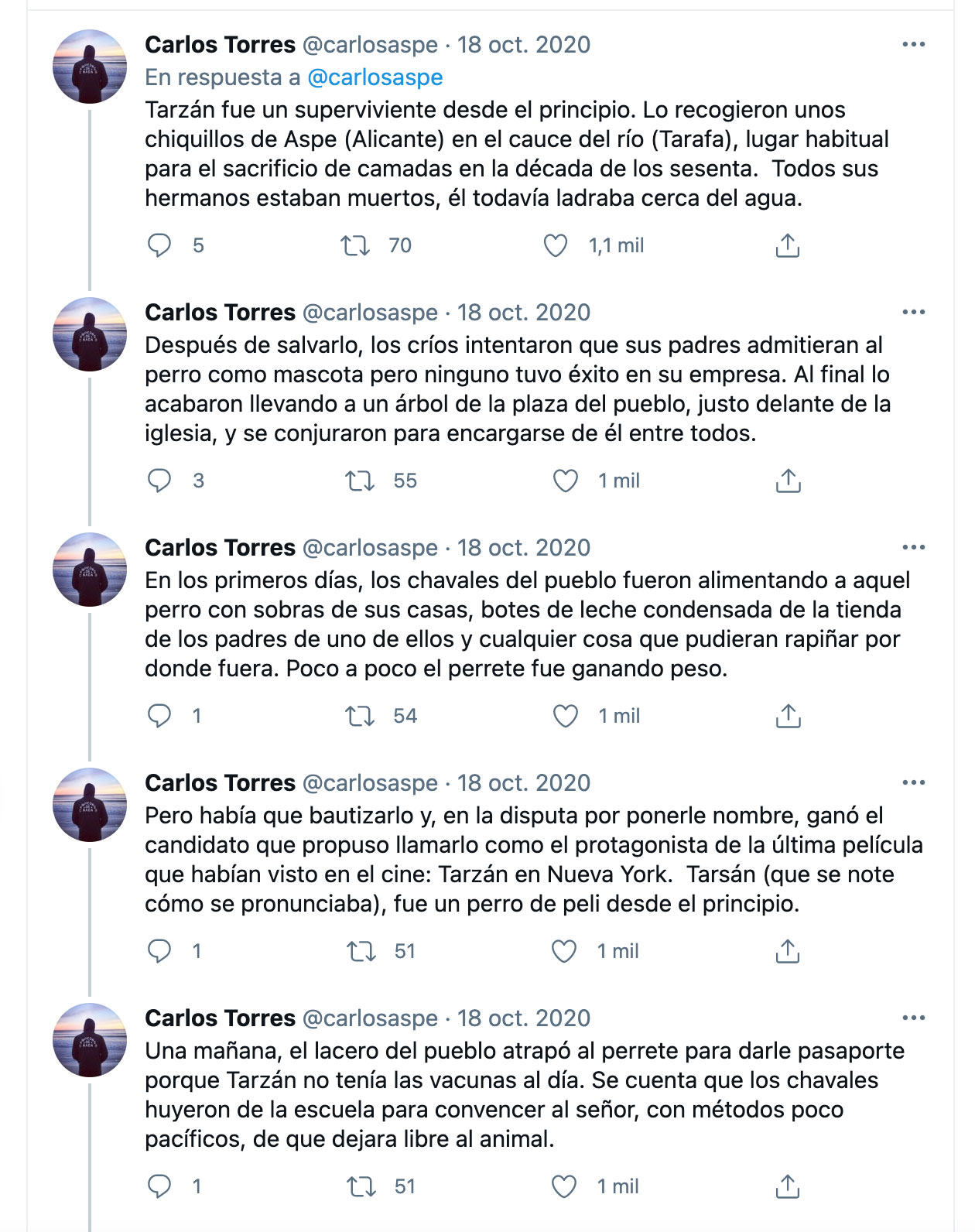Like the tweet with 1,1 mil likes
Image resolution: width=975 pixels, height=1232 pixels.
click(x=556, y=245)
